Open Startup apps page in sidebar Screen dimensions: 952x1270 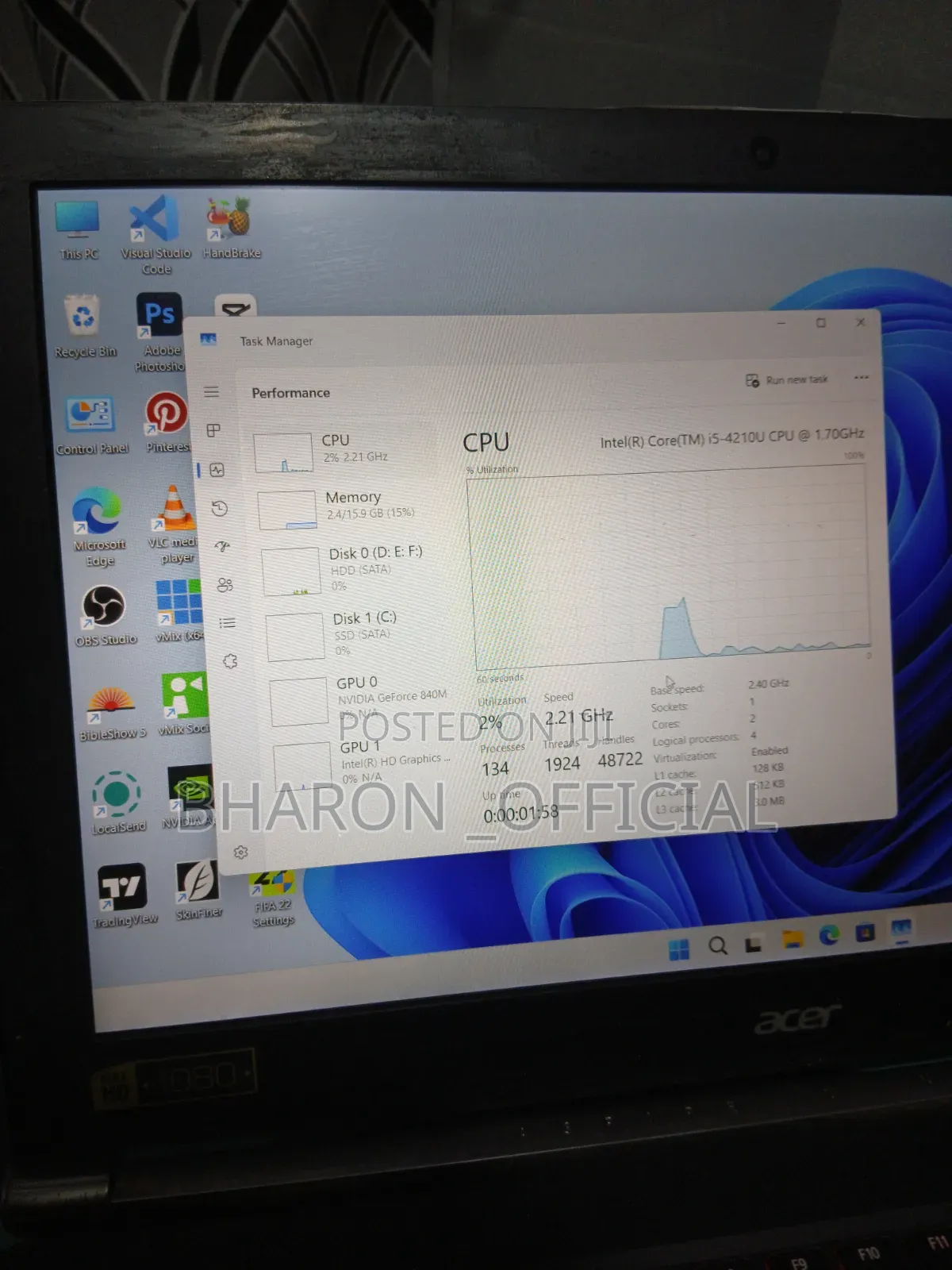pos(222,546)
